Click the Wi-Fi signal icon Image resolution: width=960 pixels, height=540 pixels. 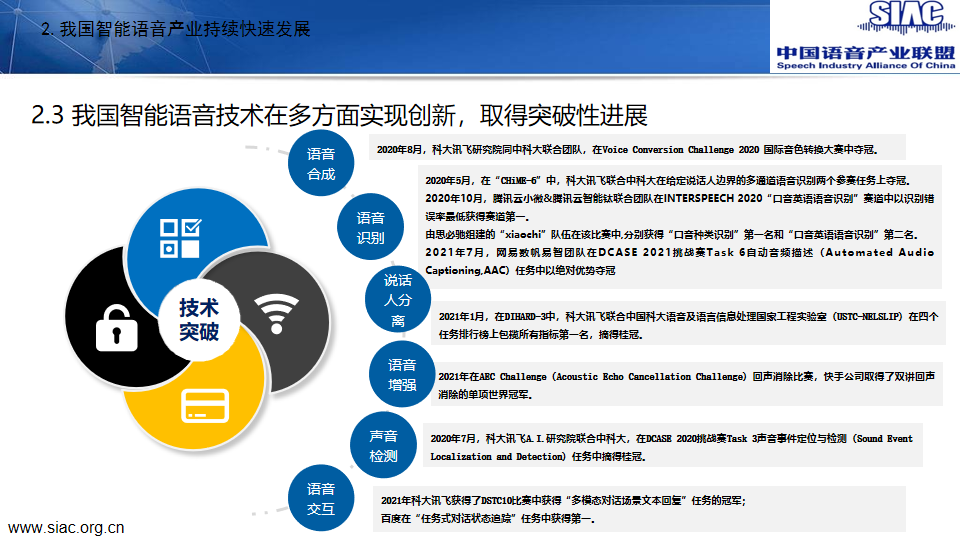tap(277, 313)
